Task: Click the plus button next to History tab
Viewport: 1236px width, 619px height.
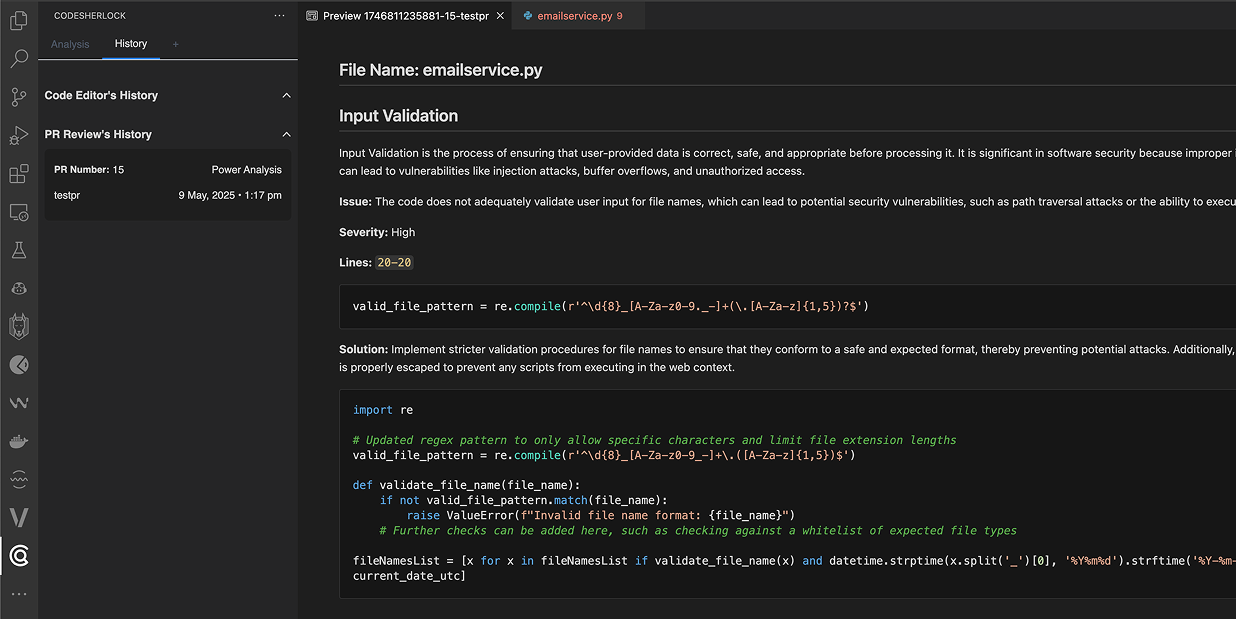Action: [x=175, y=44]
